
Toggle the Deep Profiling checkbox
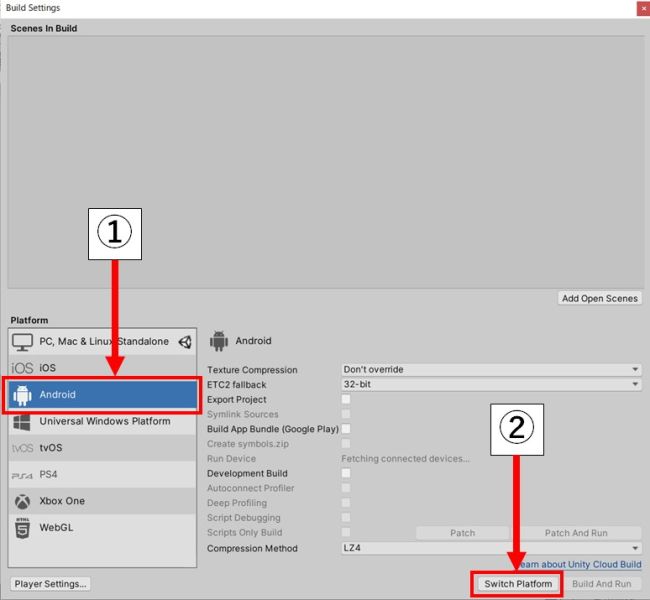[x=346, y=503]
